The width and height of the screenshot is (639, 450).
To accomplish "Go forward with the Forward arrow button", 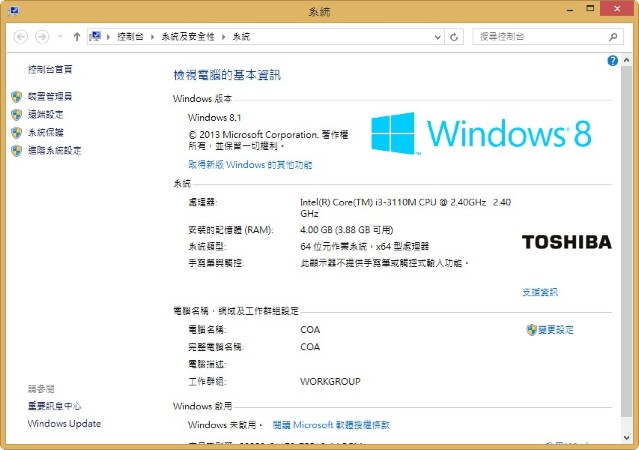I will pos(42,37).
